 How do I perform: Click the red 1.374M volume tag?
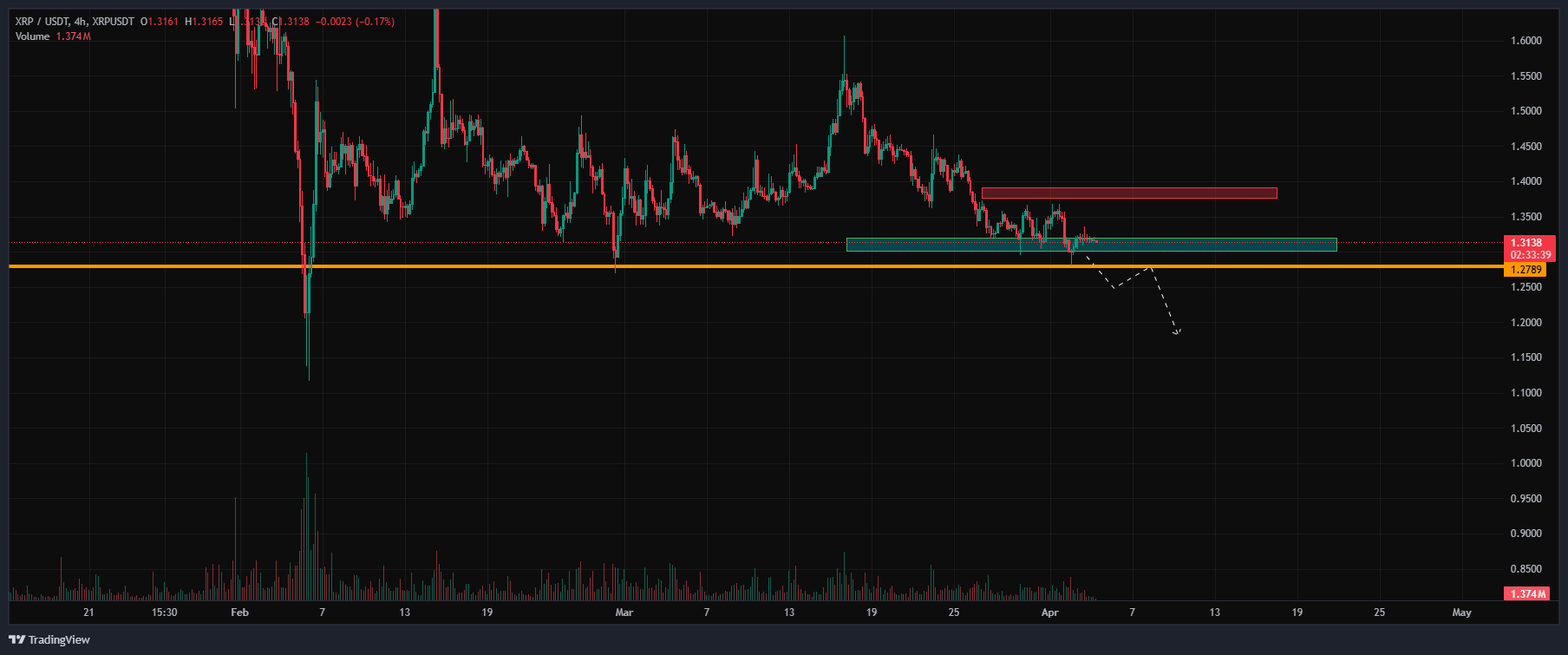1527,594
